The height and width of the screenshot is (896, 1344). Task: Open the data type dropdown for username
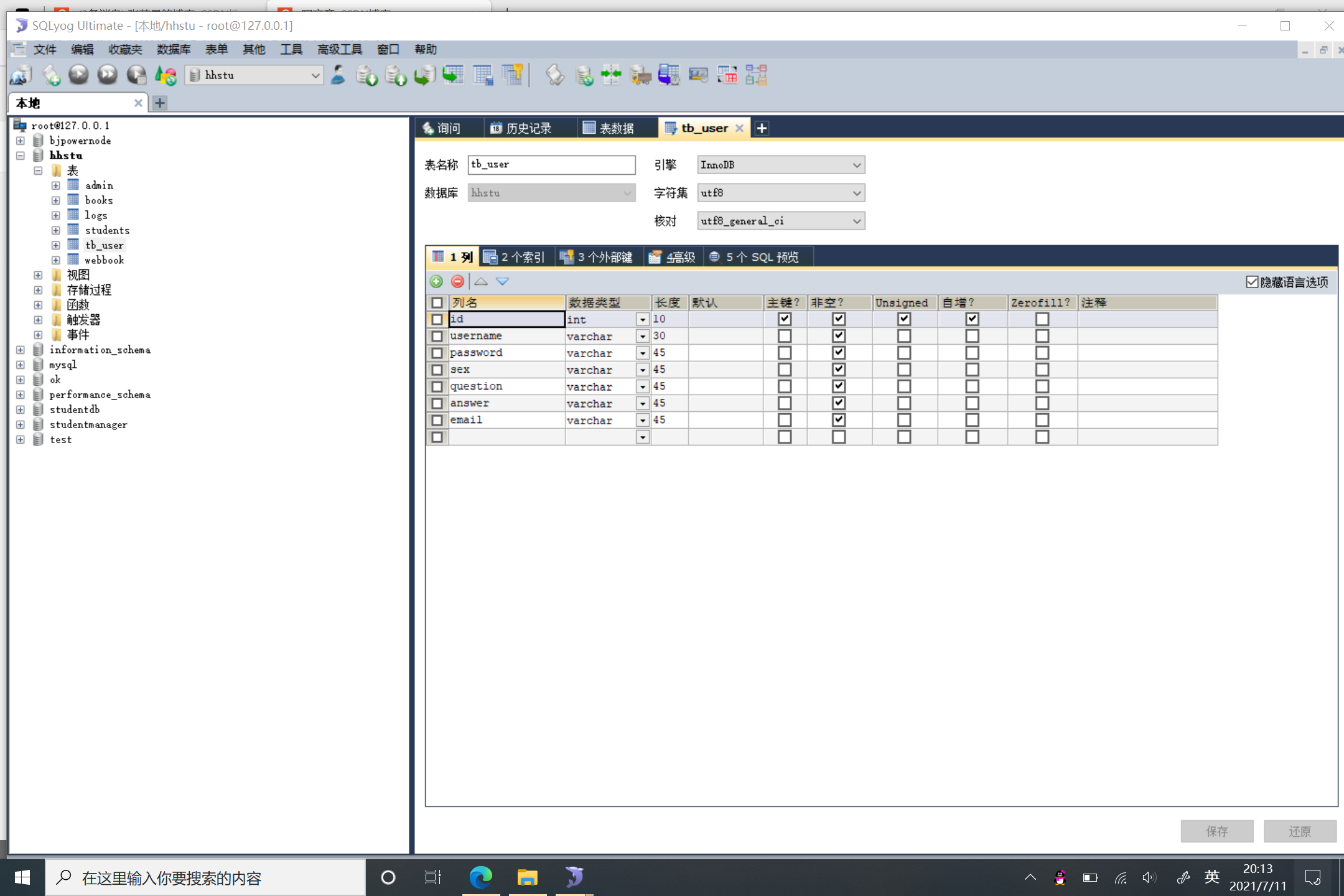642,336
